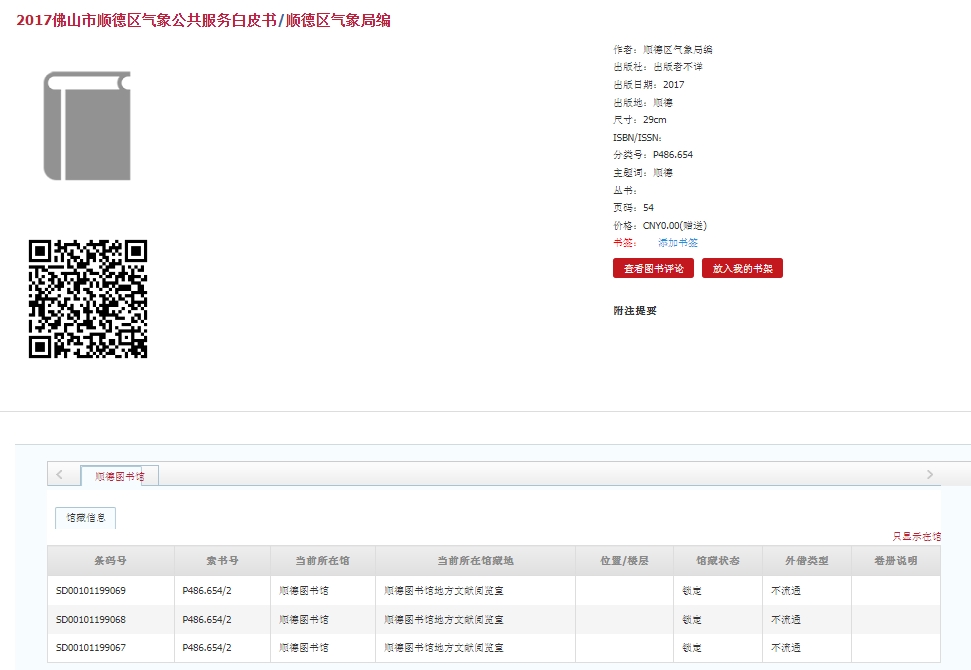This screenshot has width=971, height=670.
Task: Select barcode SD00101199069
Action: click(x=91, y=591)
